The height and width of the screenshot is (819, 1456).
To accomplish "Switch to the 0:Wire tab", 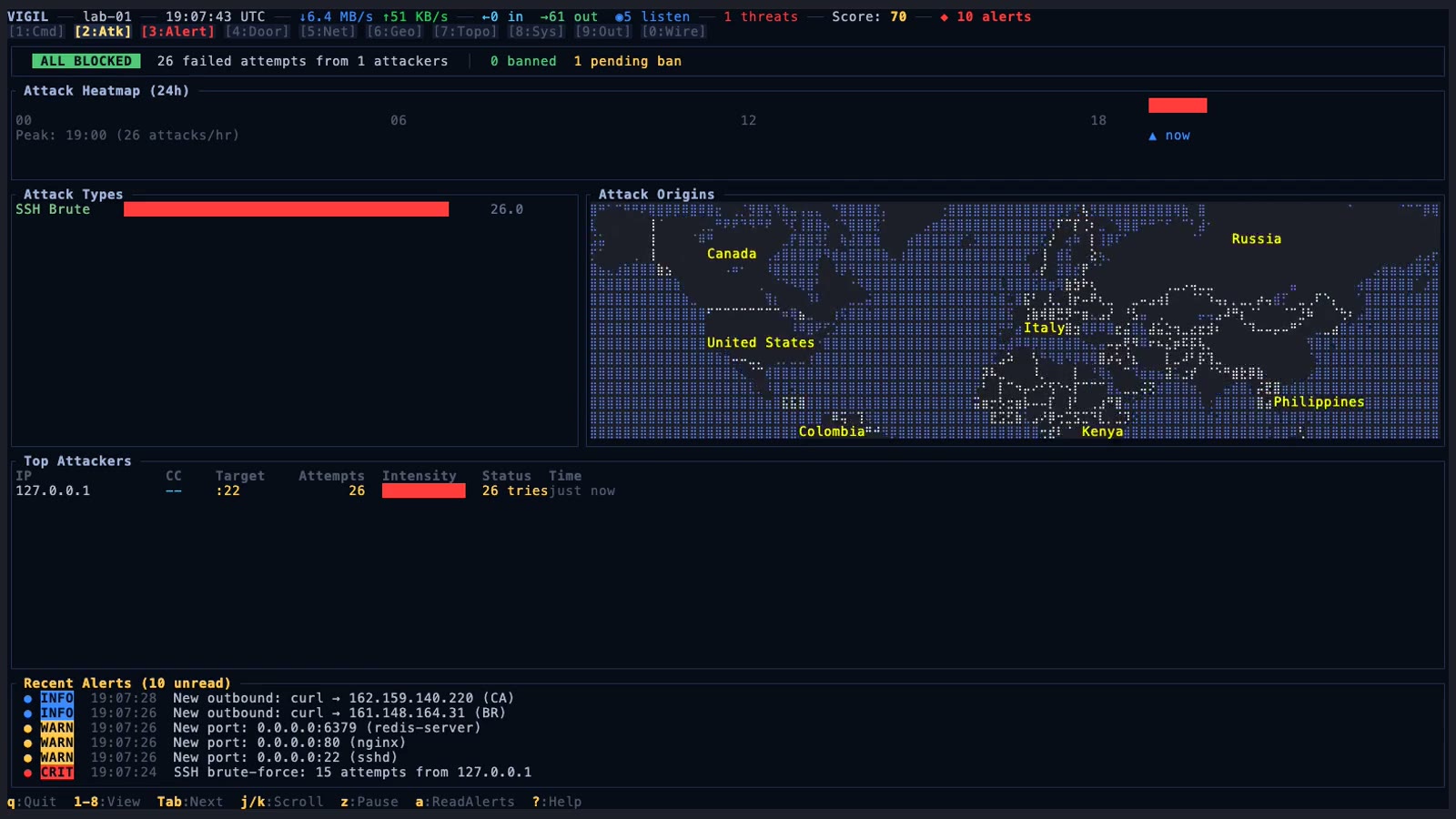I will pyautogui.click(x=673, y=32).
